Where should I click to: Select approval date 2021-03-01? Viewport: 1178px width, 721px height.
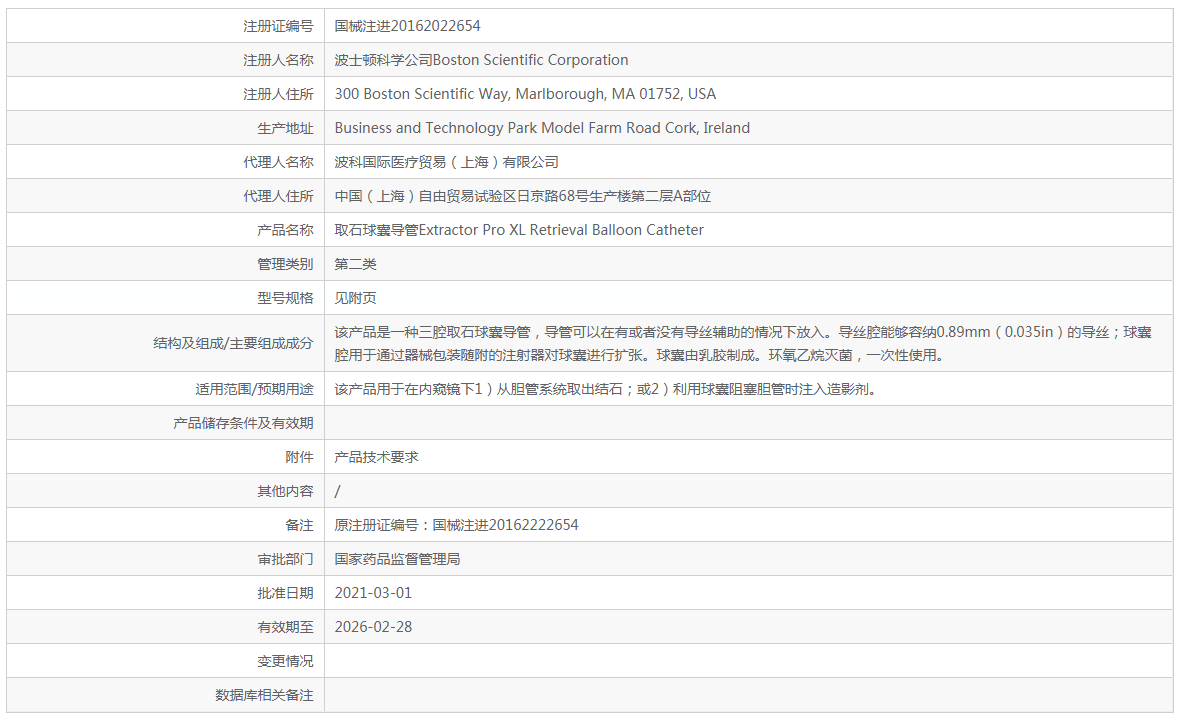pyautogui.click(x=373, y=593)
